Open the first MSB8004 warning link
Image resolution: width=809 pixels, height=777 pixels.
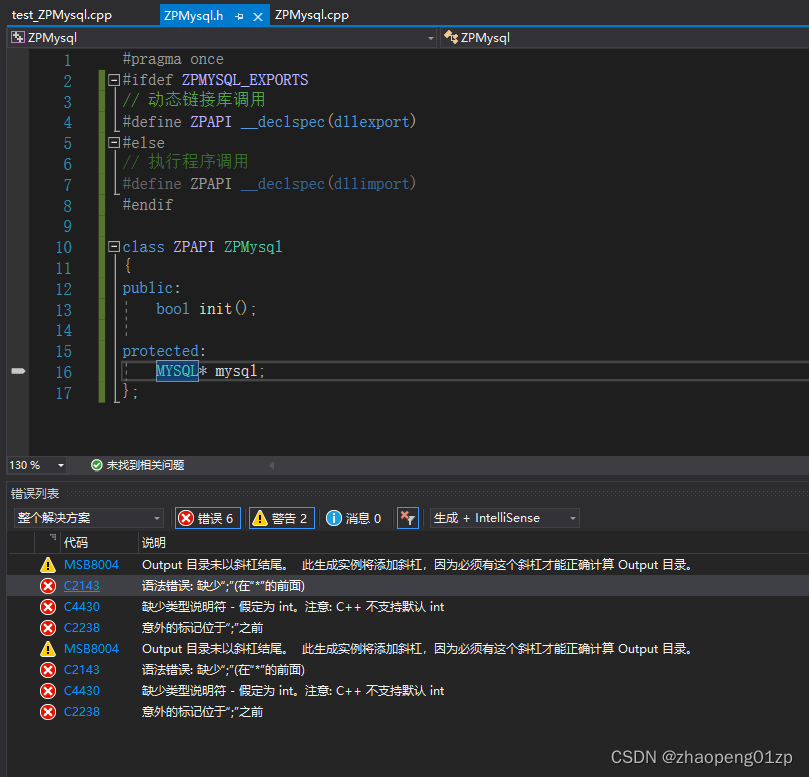91,565
